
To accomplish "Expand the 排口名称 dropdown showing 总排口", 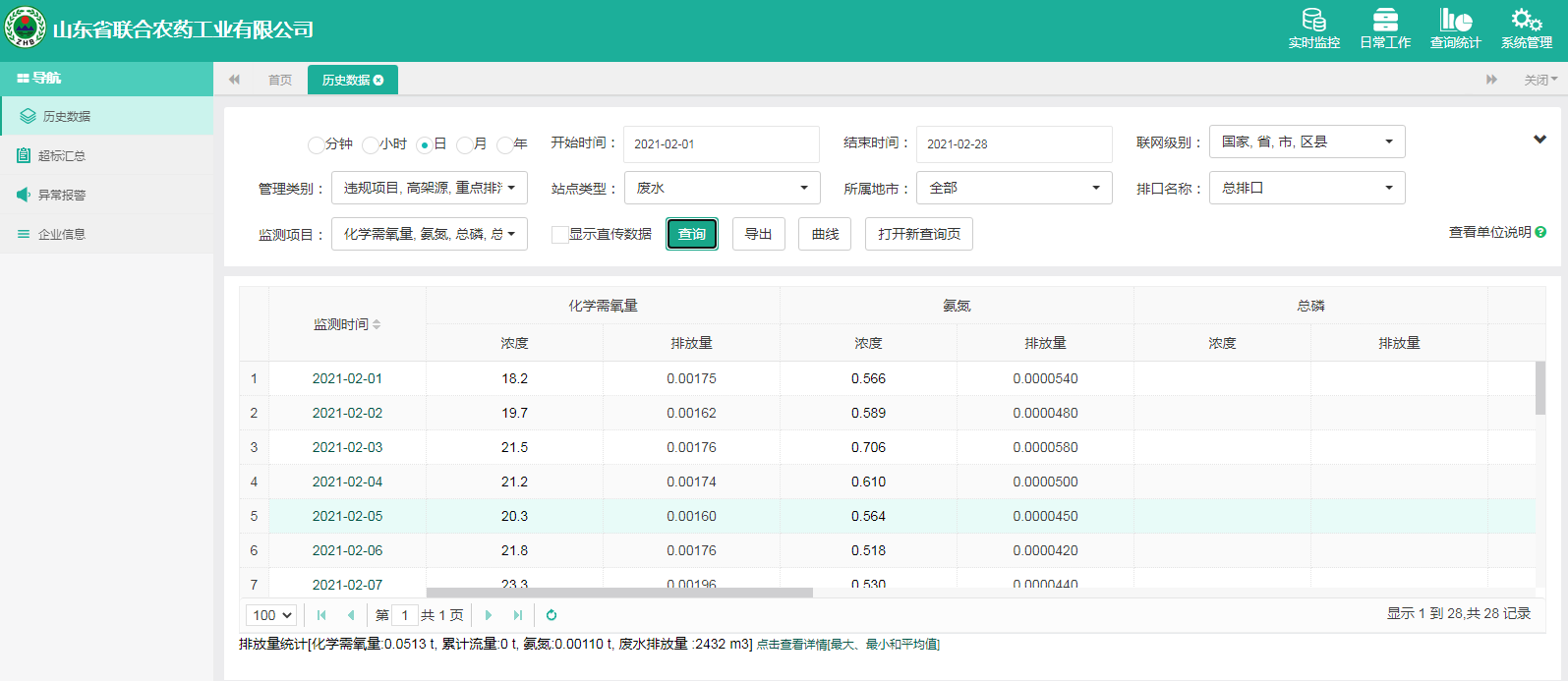I will click(x=1307, y=188).
